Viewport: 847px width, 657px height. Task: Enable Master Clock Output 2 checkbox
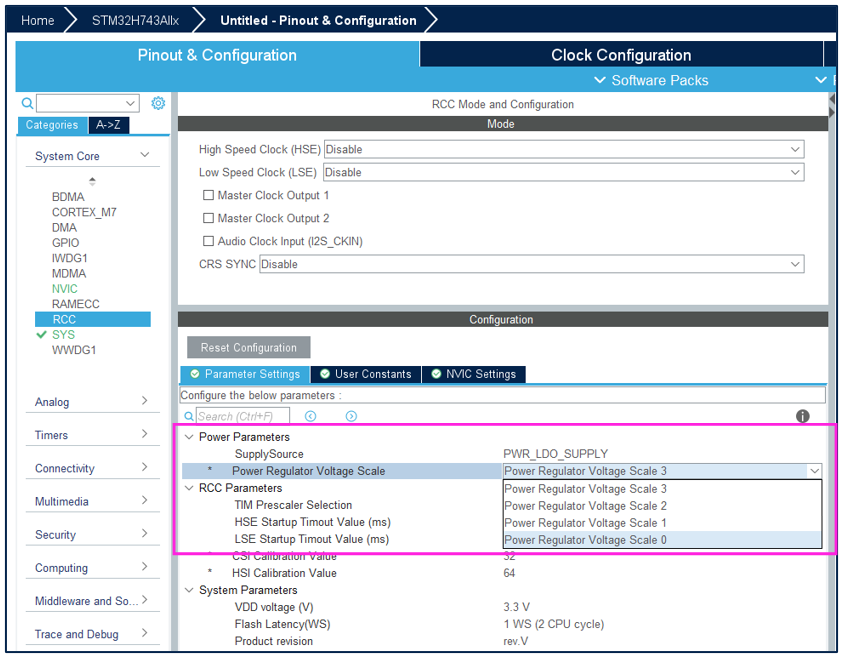point(208,218)
